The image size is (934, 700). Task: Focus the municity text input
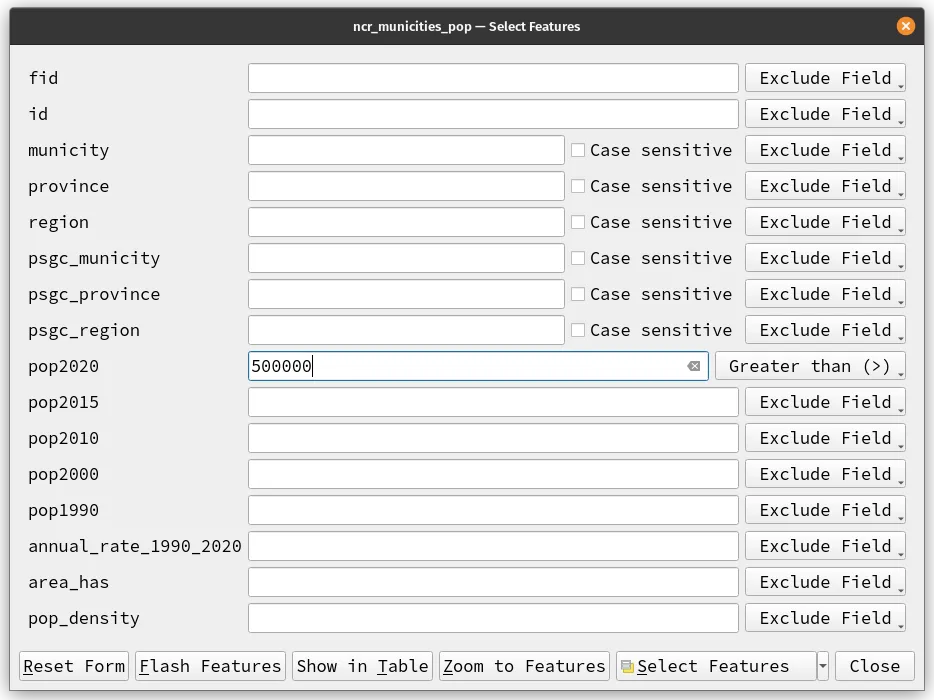[x=406, y=150]
